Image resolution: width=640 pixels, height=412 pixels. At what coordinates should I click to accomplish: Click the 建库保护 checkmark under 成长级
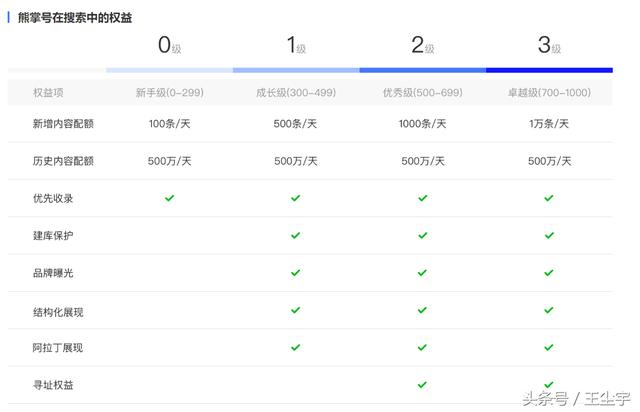[295, 235]
